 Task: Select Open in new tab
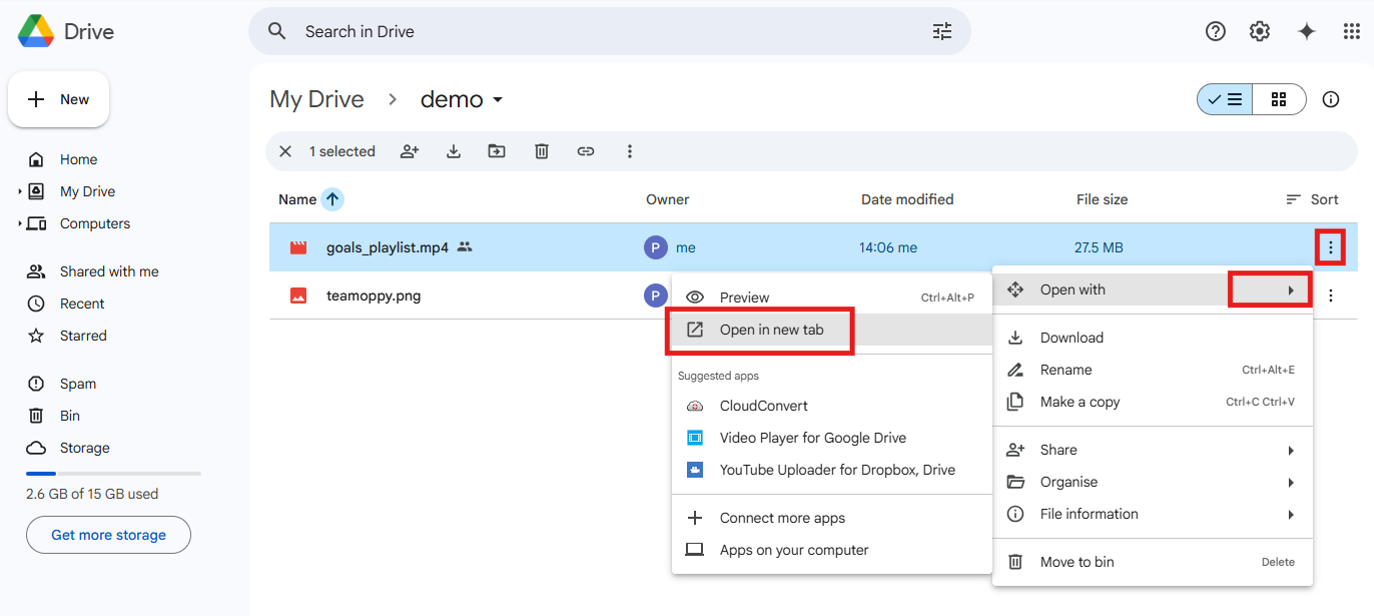pyautogui.click(x=771, y=330)
